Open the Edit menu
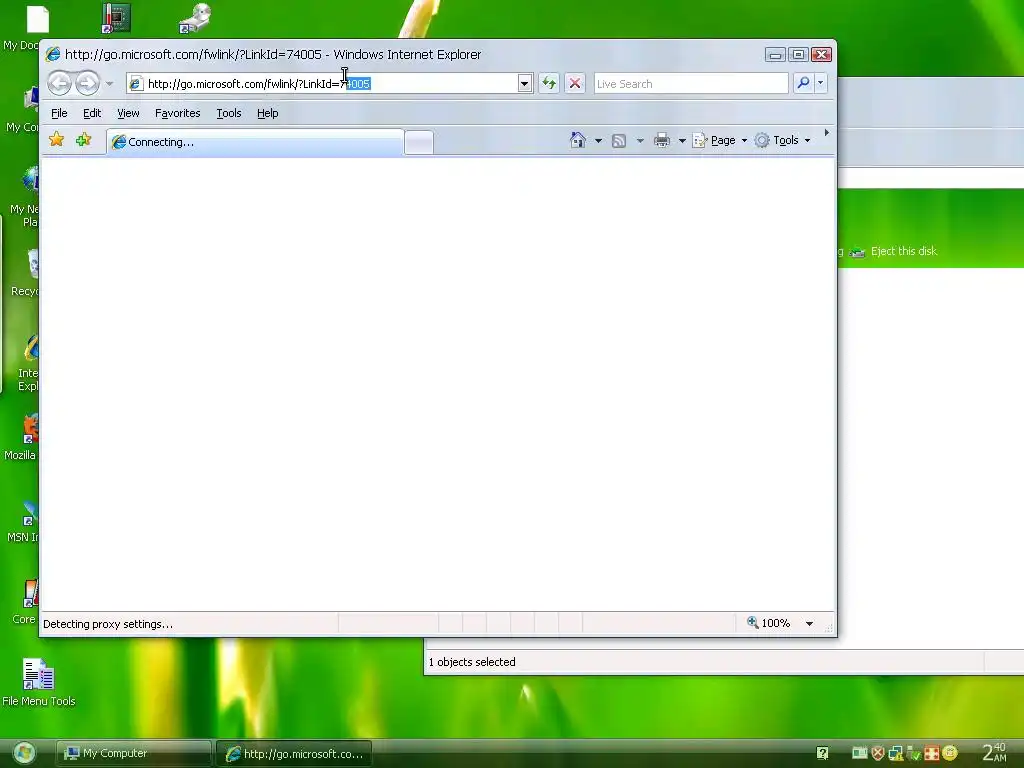Viewport: 1024px width, 768px height. [x=92, y=113]
